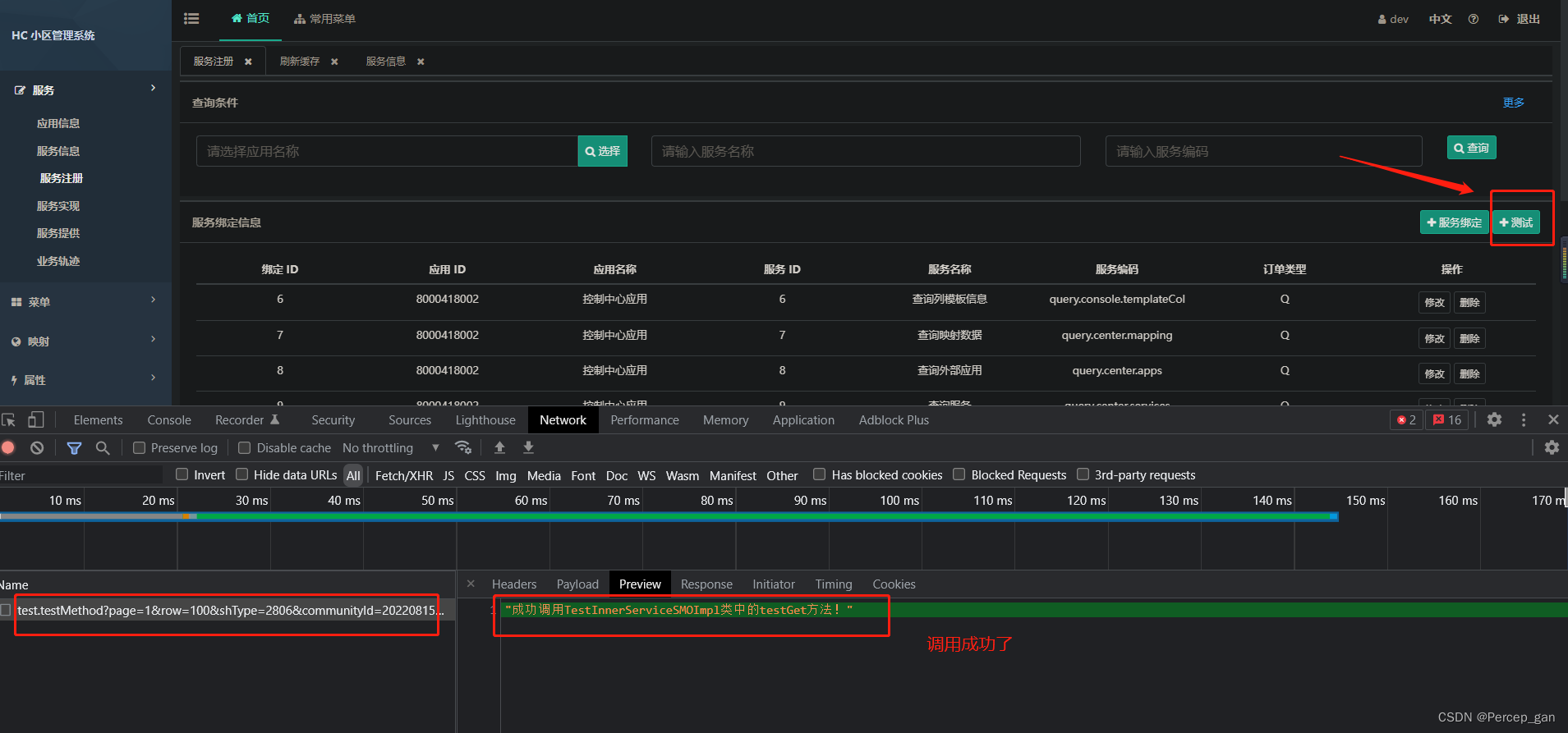The image size is (1568, 733).
Task: Close the DevTools panel
Action: [1553, 419]
